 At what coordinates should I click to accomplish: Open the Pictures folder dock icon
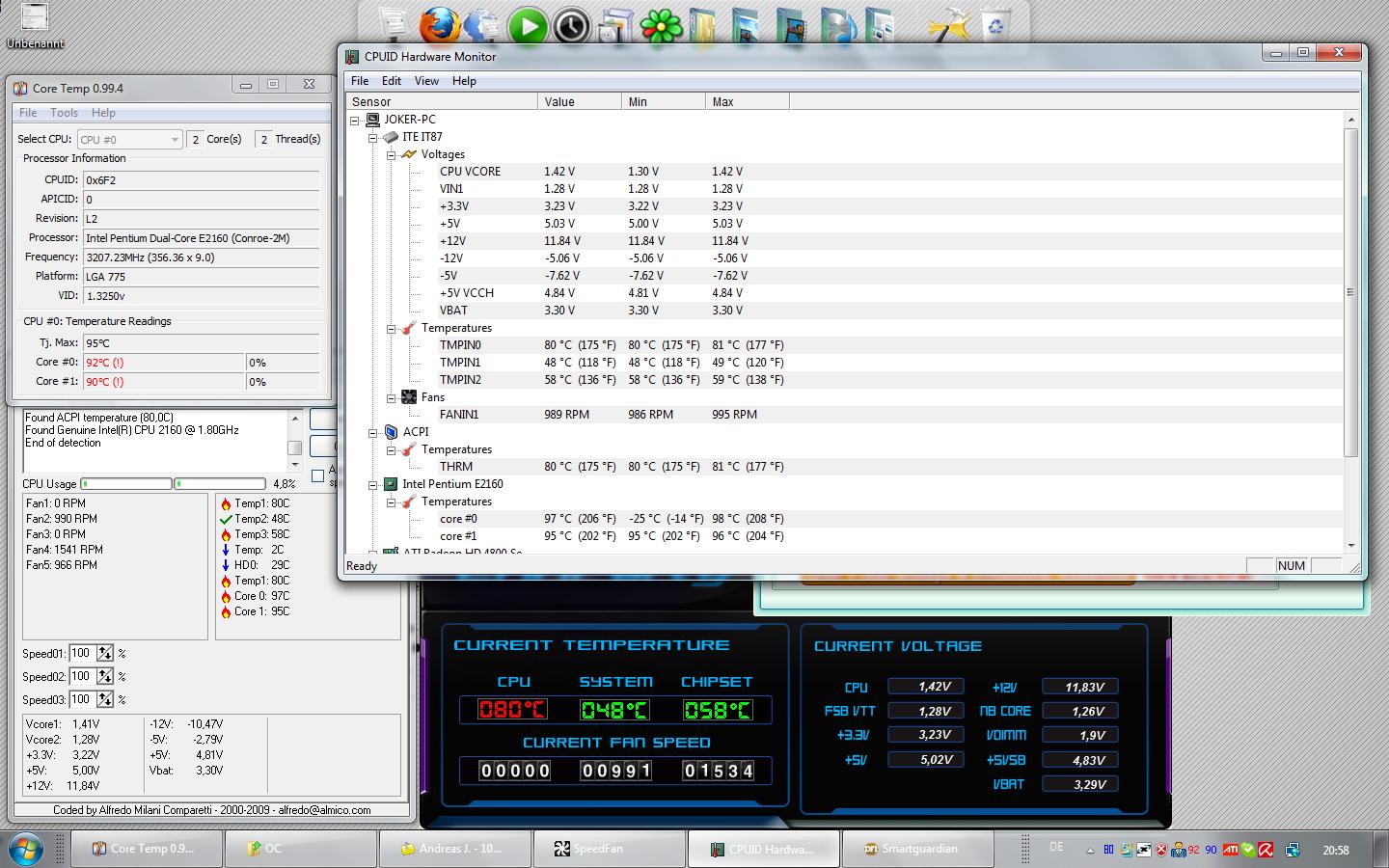[747, 26]
